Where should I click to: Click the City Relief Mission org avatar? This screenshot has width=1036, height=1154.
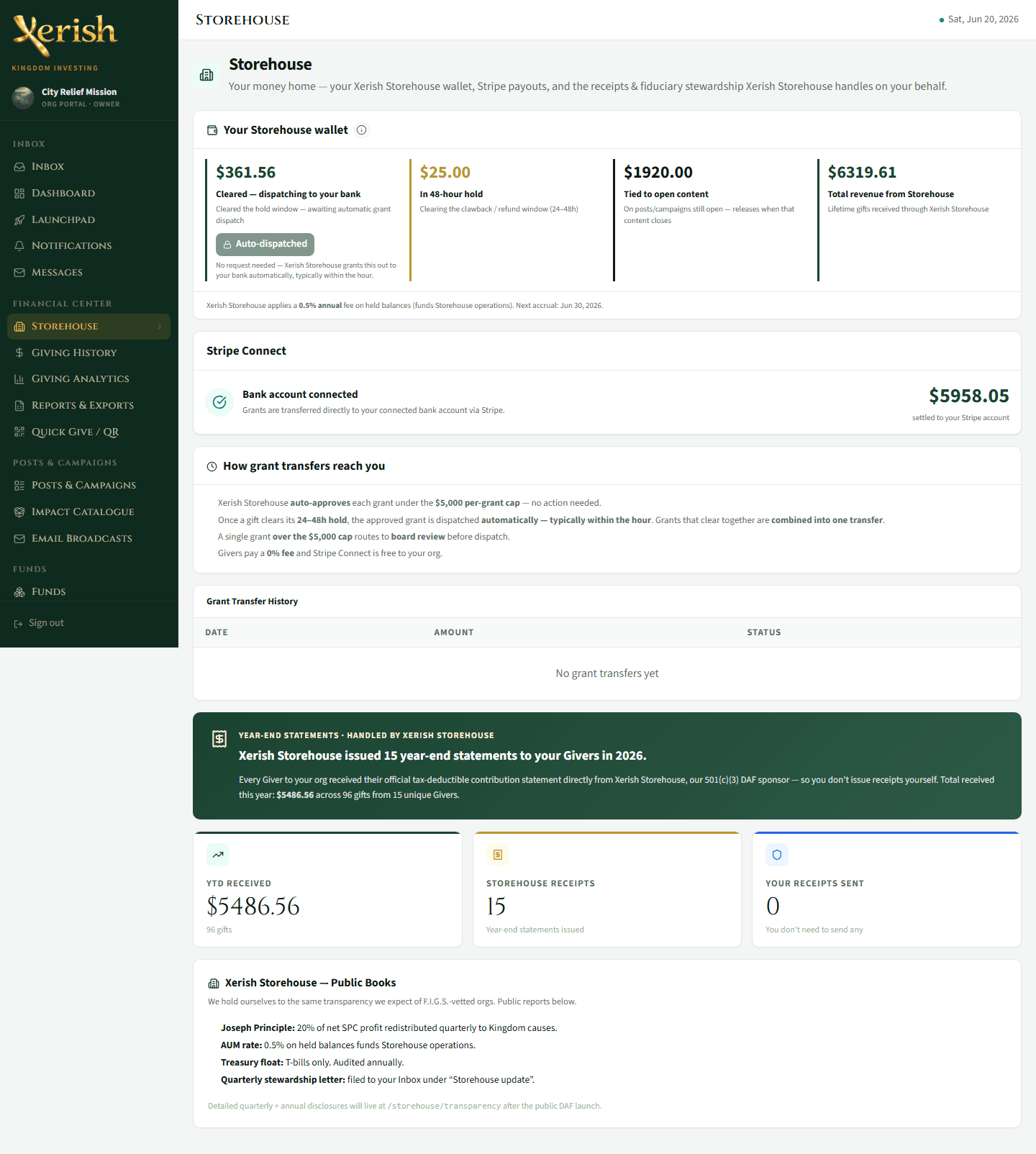(x=23, y=98)
